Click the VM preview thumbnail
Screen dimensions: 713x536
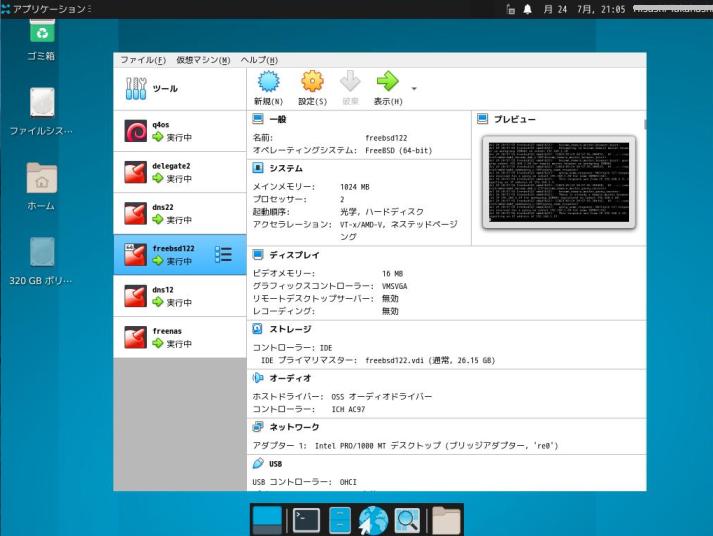559,182
